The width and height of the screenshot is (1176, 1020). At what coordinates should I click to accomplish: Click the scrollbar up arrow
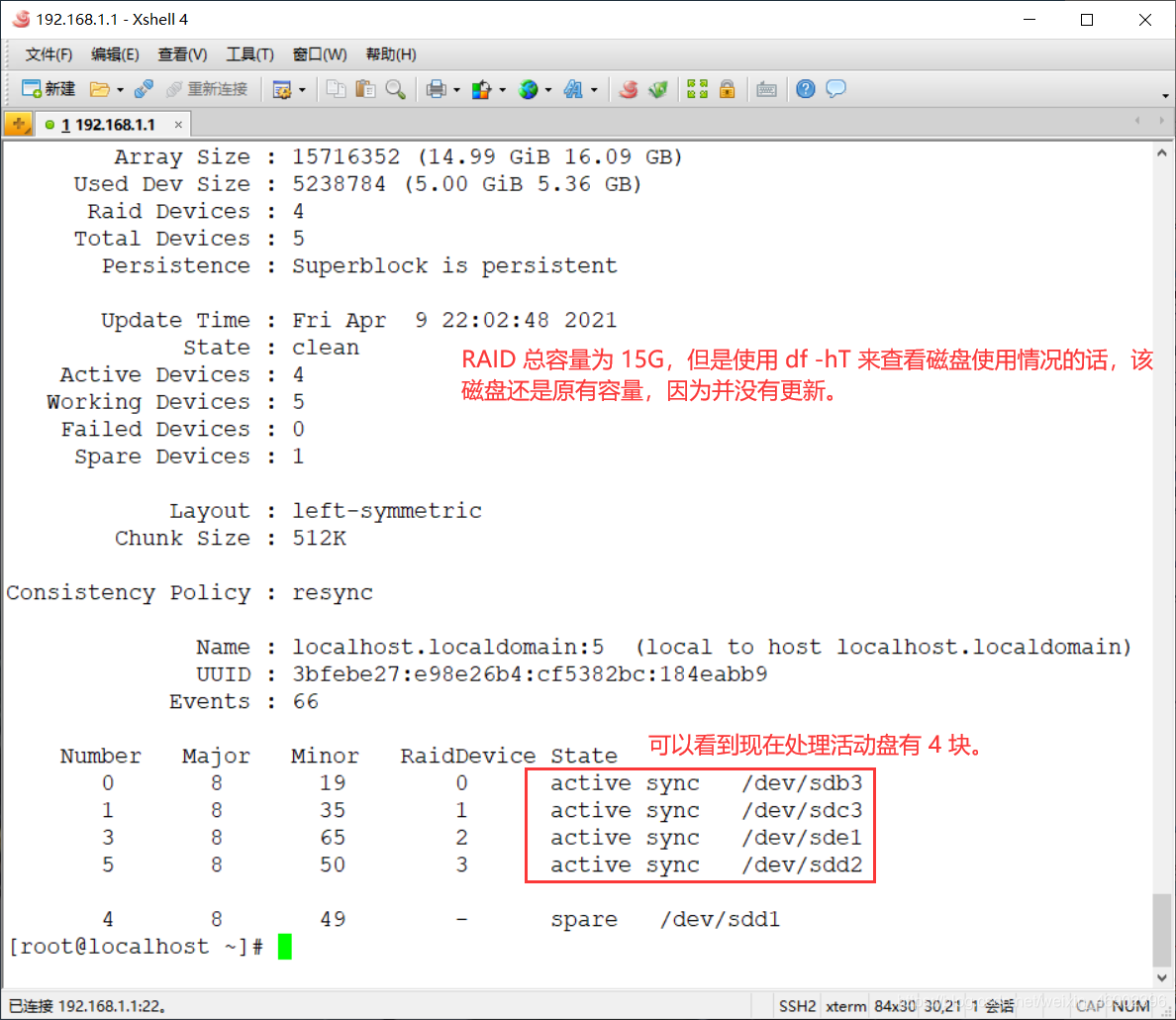[x=1162, y=153]
